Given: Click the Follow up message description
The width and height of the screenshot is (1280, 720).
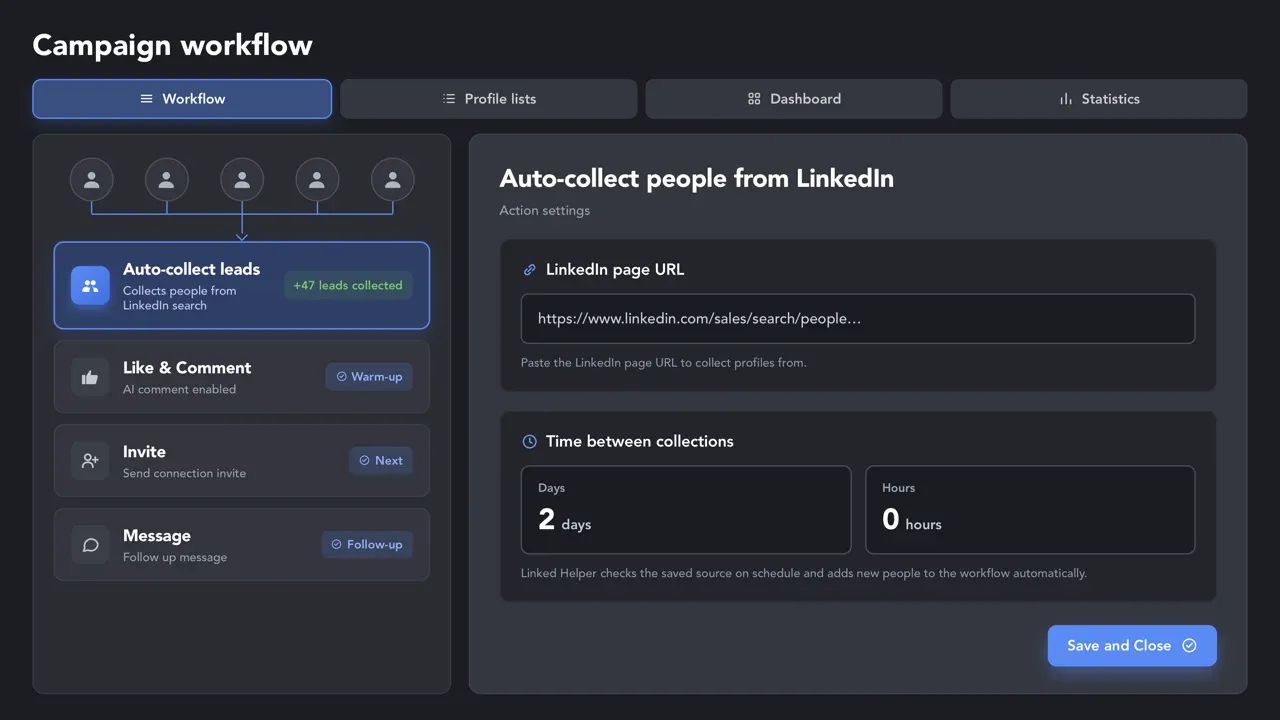Looking at the screenshot, I should (x=175, y=558).
